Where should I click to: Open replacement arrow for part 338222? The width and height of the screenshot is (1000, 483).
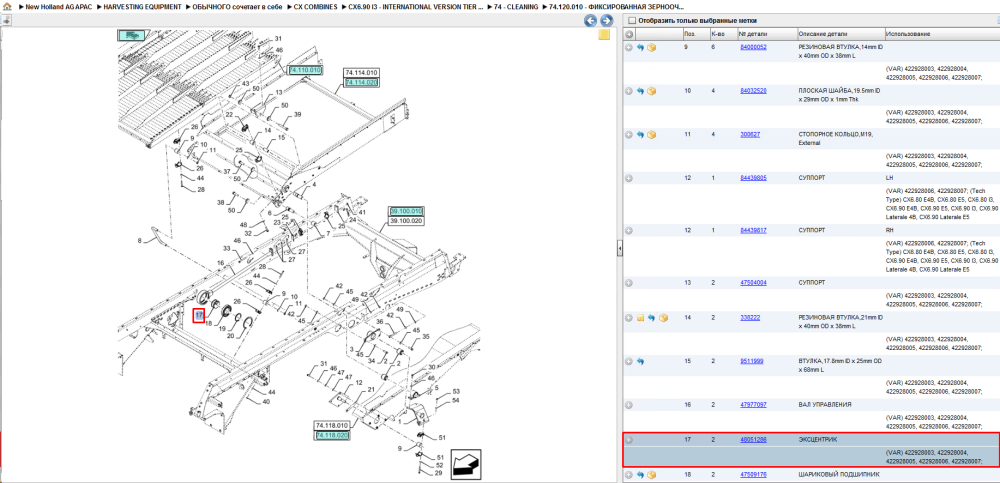652,318
